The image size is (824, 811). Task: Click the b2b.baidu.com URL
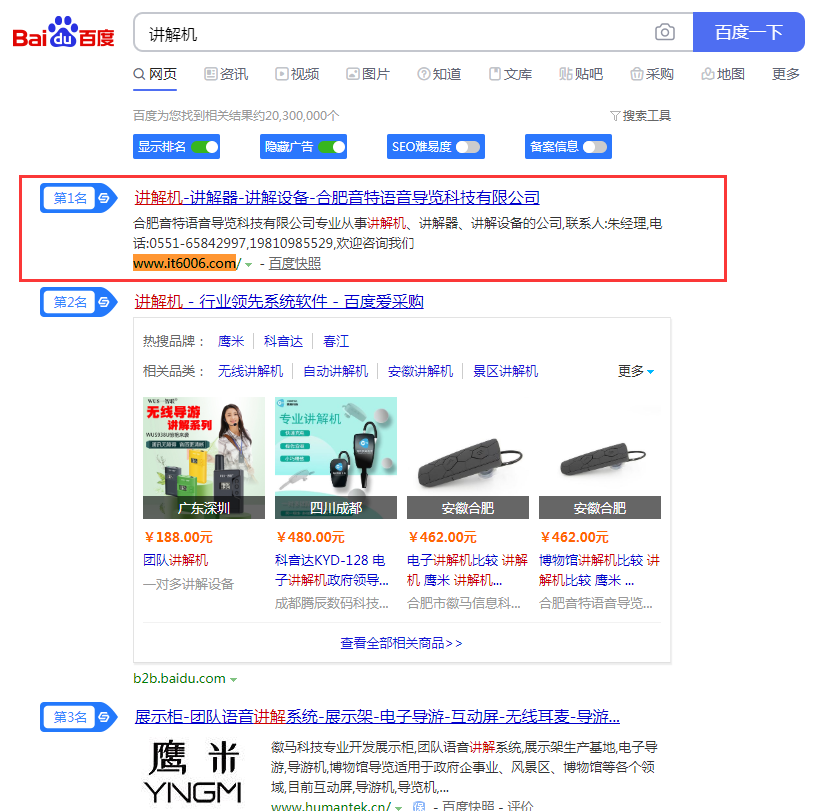(179, 679)
